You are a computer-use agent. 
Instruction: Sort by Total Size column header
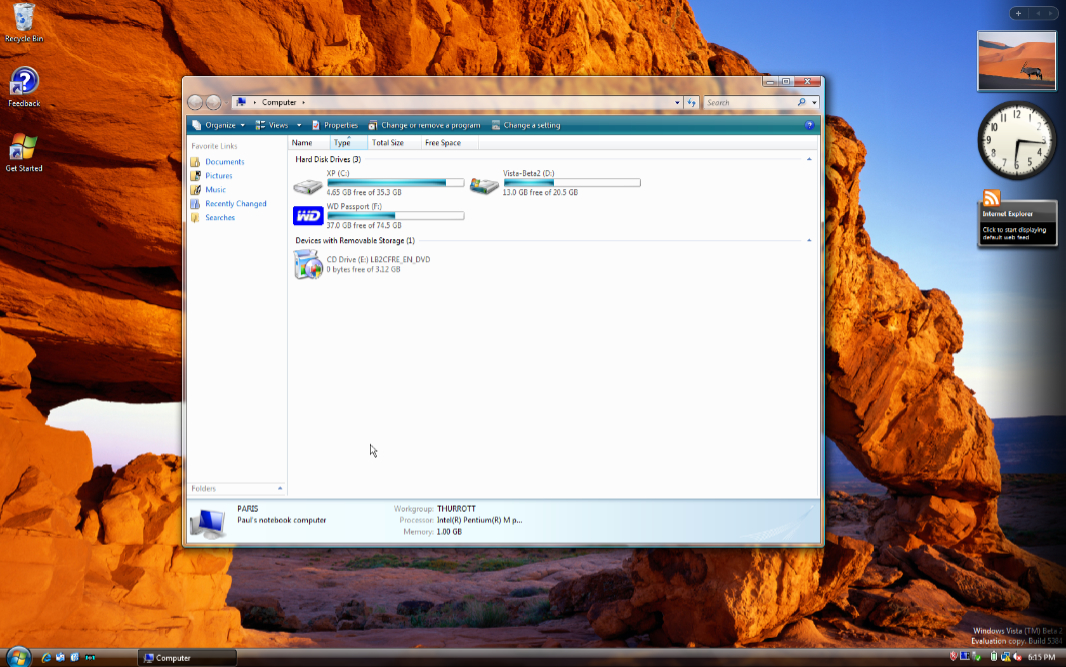[388, 143]
